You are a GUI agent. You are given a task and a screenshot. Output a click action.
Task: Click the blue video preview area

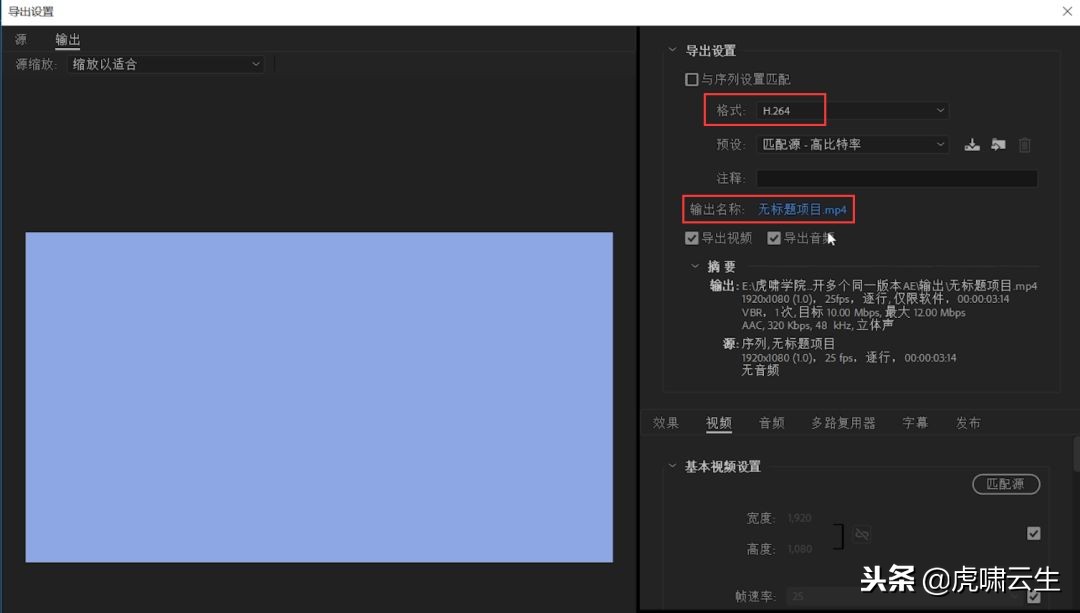point(318,396)
